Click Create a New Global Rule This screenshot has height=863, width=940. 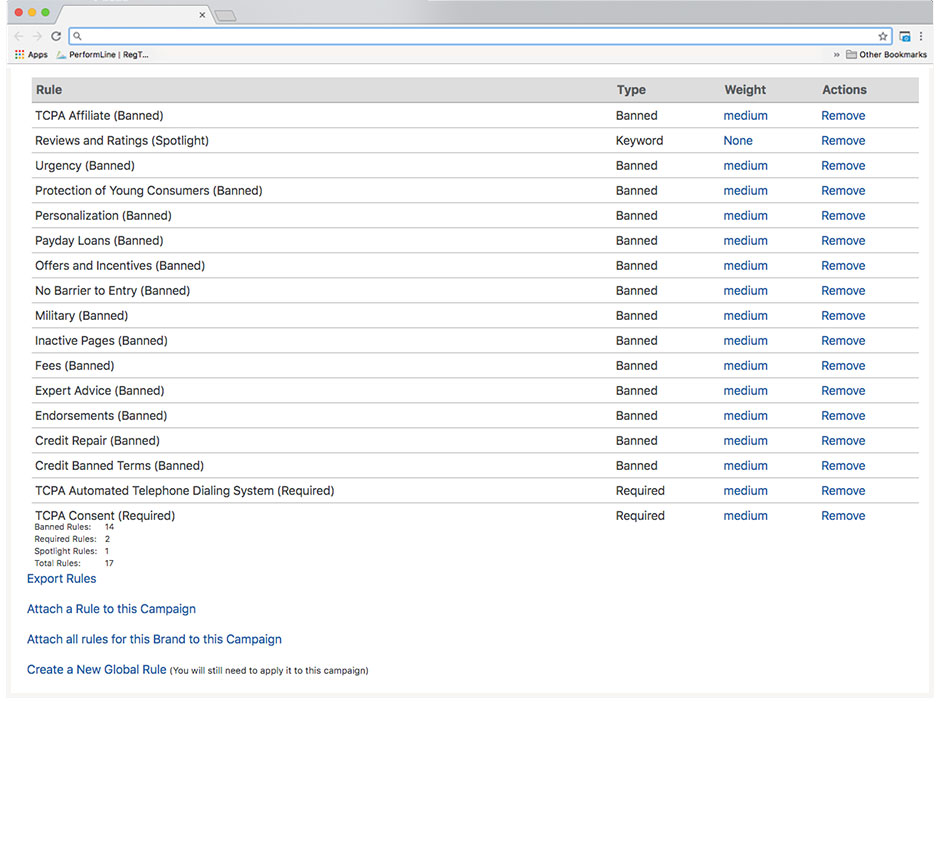pyautogui.click(x=97, y=670)
